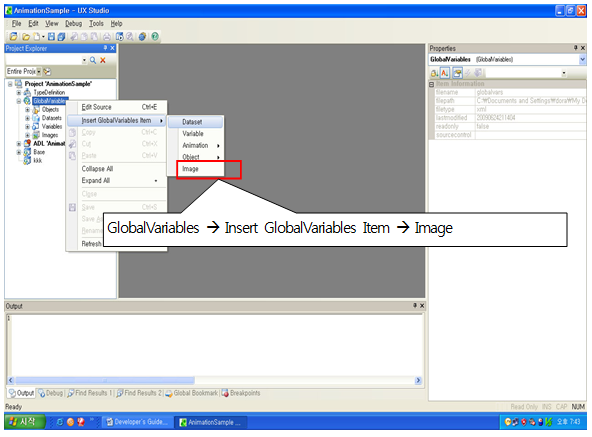
Task: Click the open folder toolbar icon
Action: pyautogui.click(x=26, y=37)
